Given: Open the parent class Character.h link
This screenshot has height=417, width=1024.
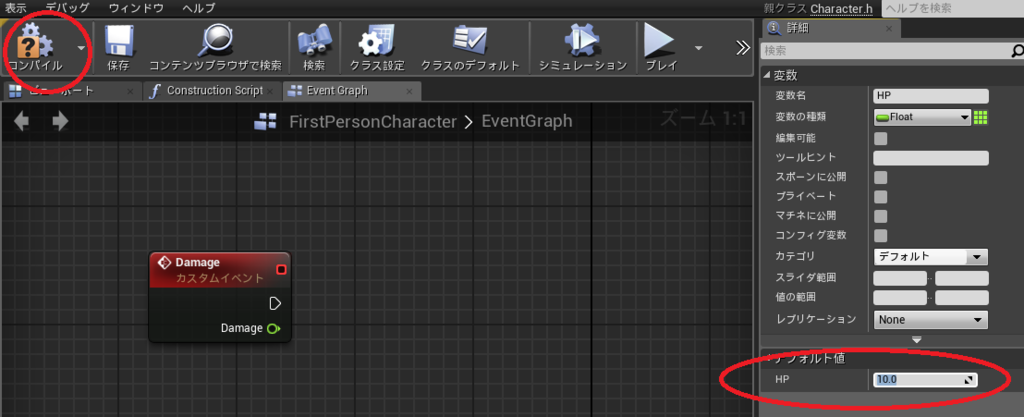Looking at the screenshot, I should pyautogui.click(x=841, y=8).
